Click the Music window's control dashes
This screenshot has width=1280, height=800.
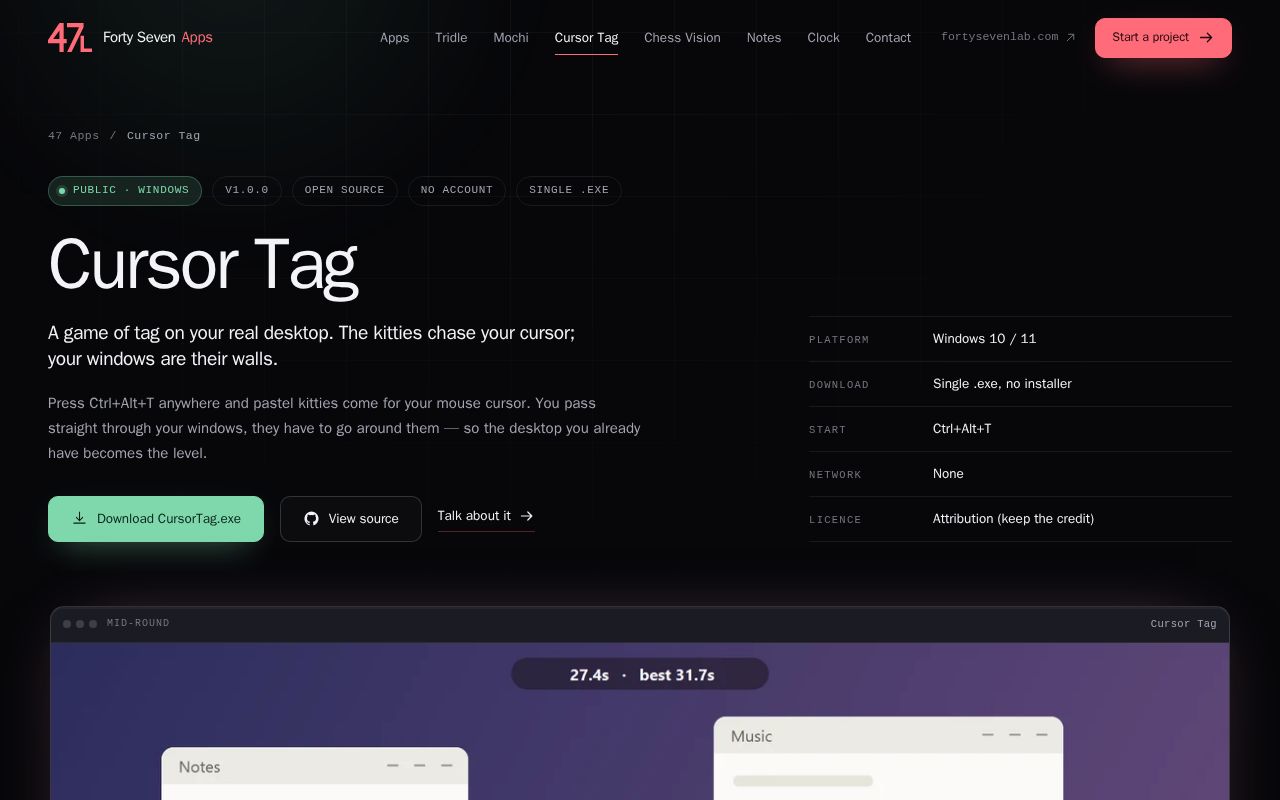[x=1015, y=735]
